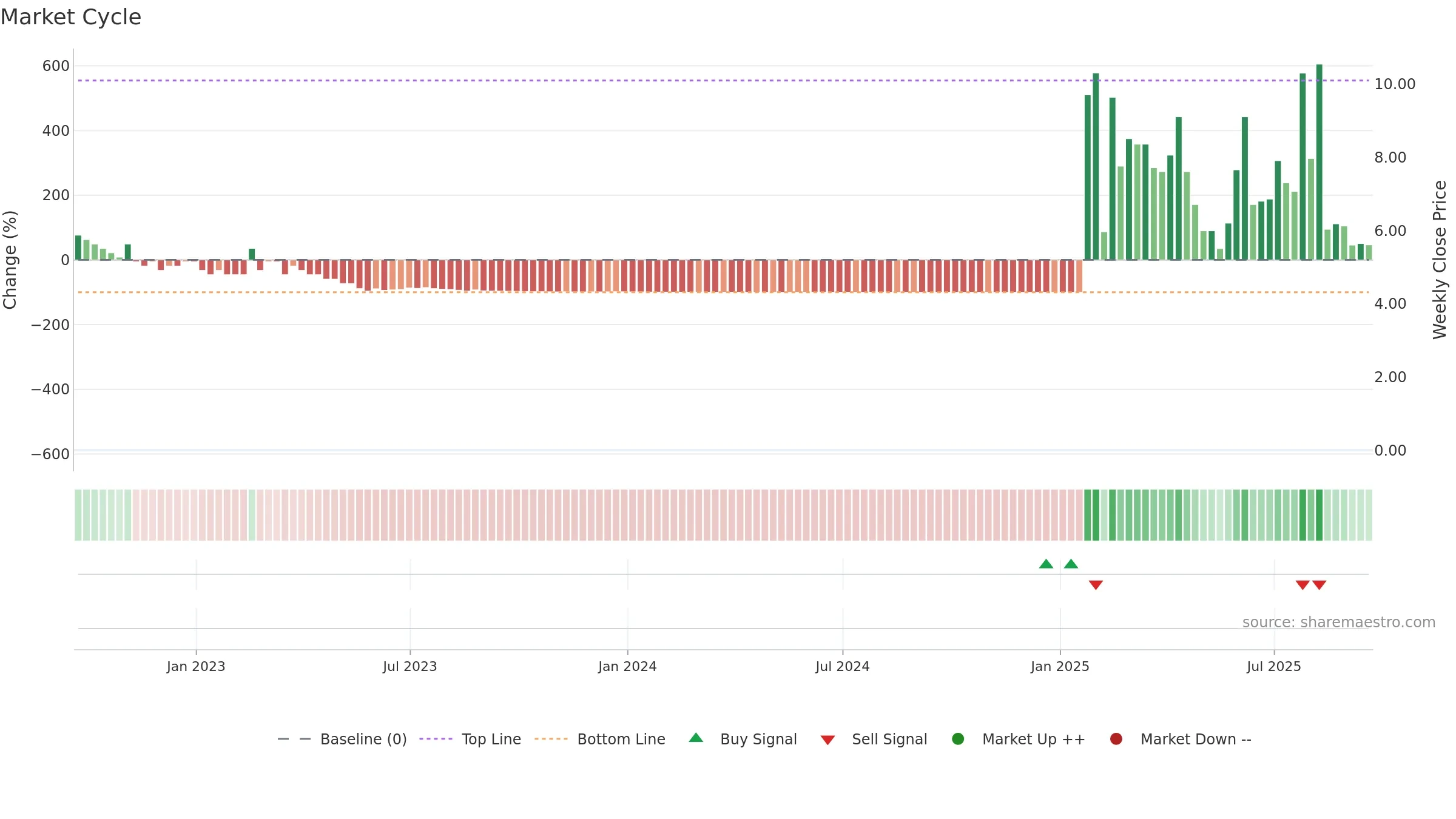Toggle the Bottom Line legend label
Viewport: 1456px width, 819px height.
click(621, 739)
